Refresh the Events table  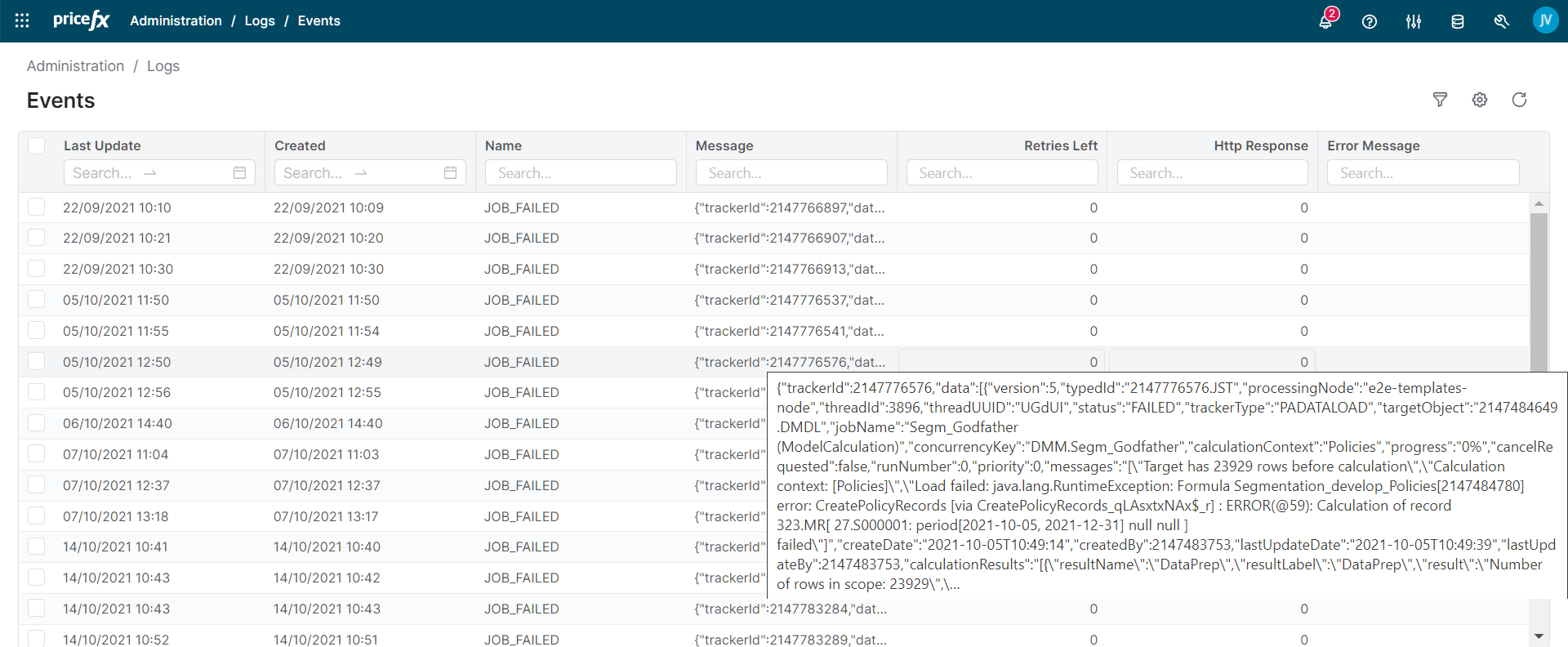pos(1519,100)
